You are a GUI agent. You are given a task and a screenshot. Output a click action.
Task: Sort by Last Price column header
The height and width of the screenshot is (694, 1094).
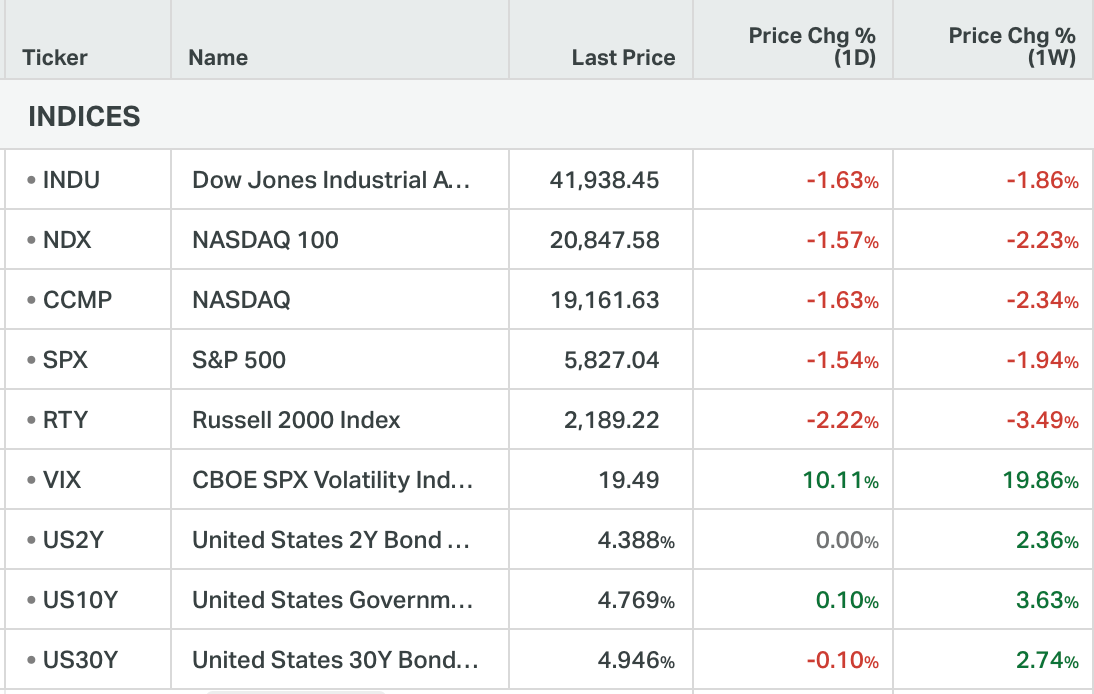pos(623,58)
